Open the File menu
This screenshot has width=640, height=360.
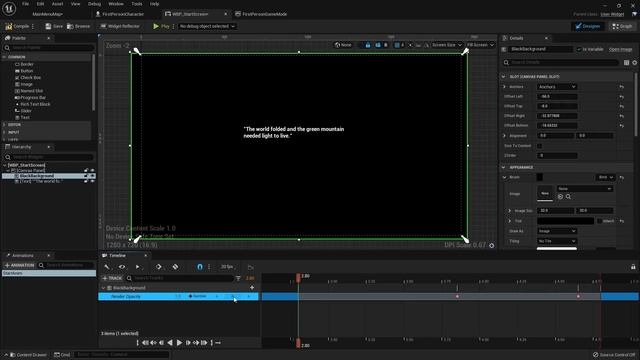point(25,4)
